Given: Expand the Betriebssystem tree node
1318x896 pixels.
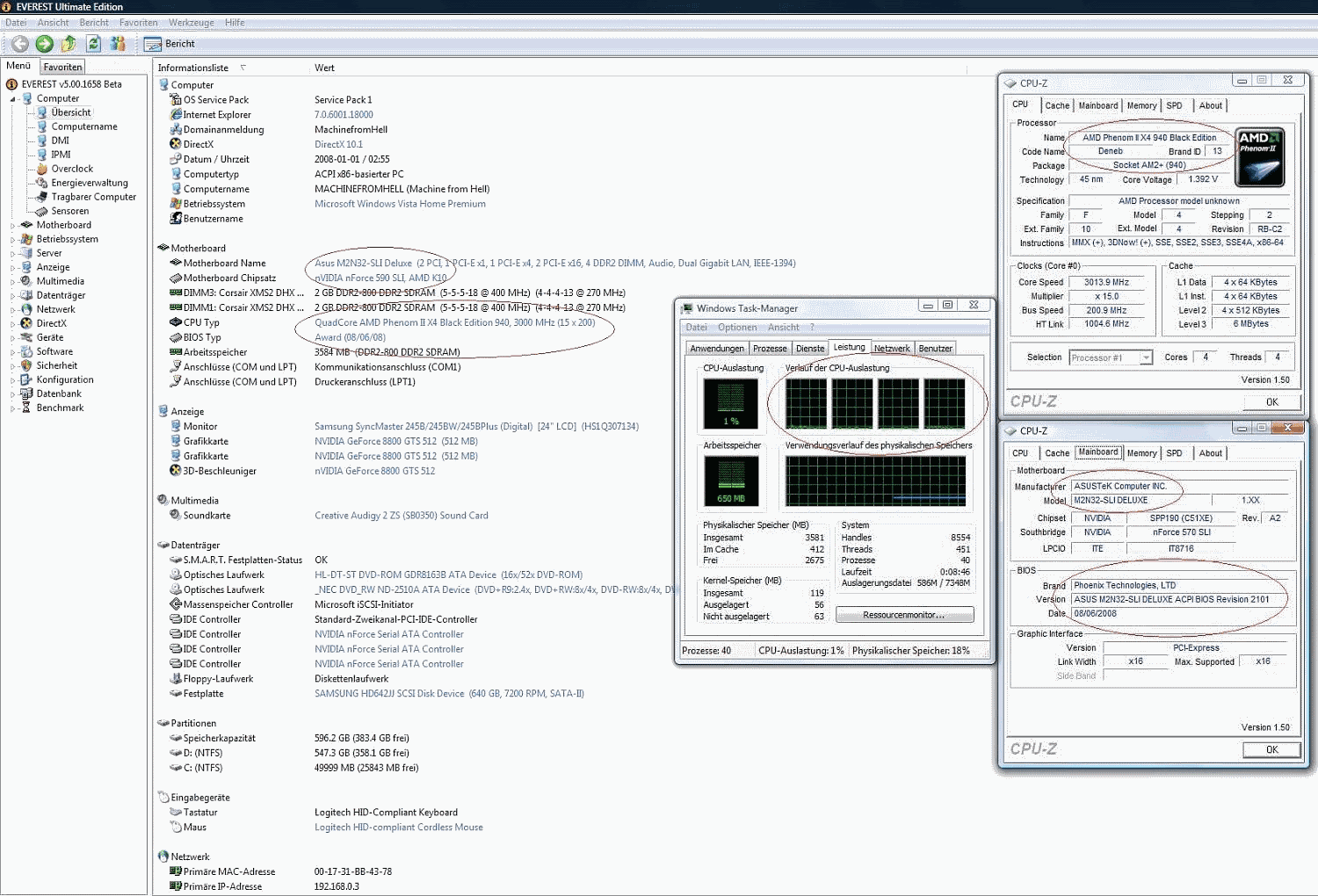Looking at the screenshot, I should 13,240.
